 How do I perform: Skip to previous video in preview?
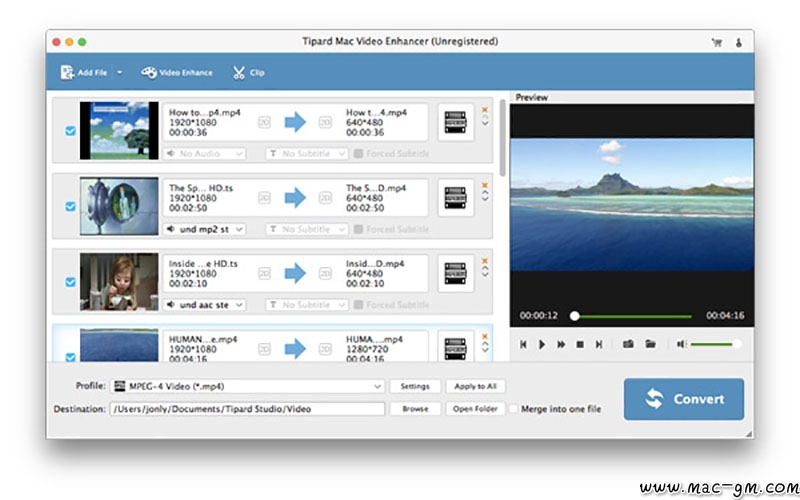(x=523, y=344)
